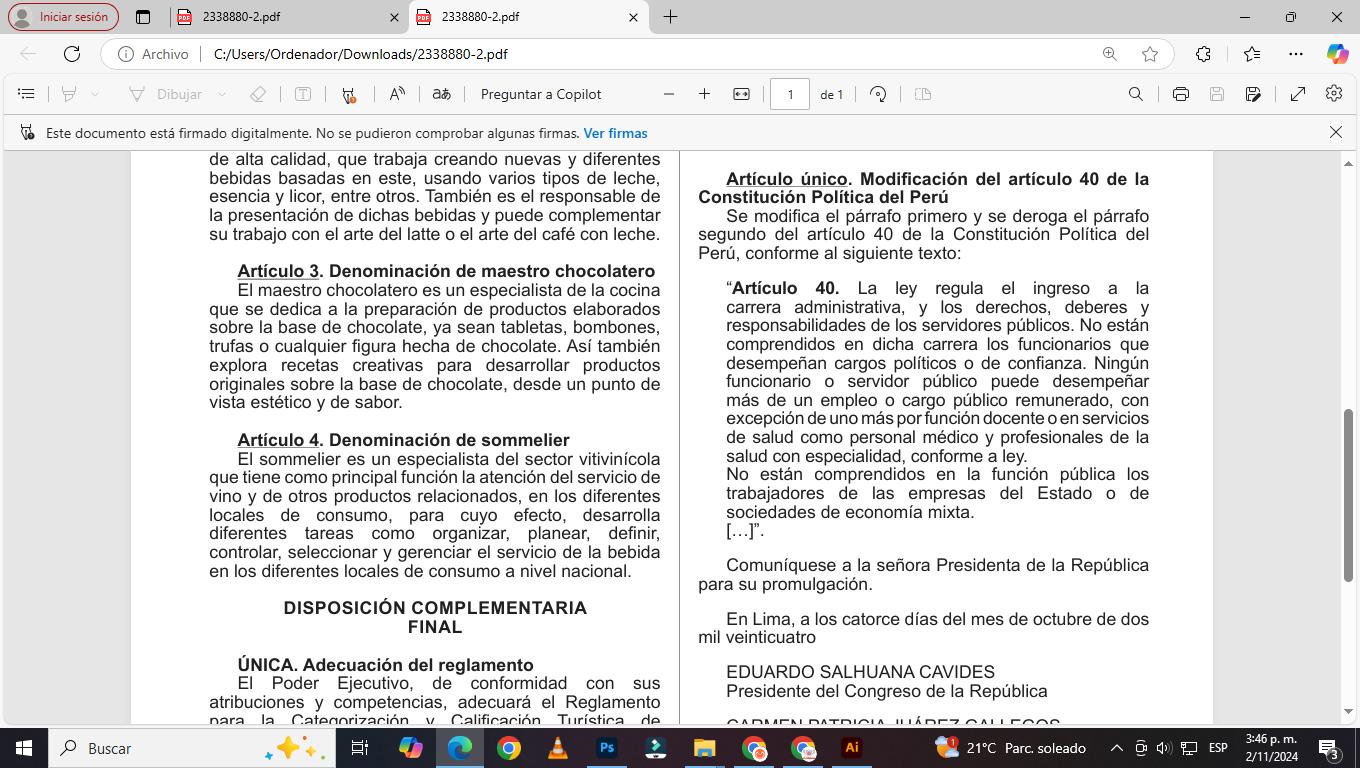Open Windows Task View

tap(360, 748)
